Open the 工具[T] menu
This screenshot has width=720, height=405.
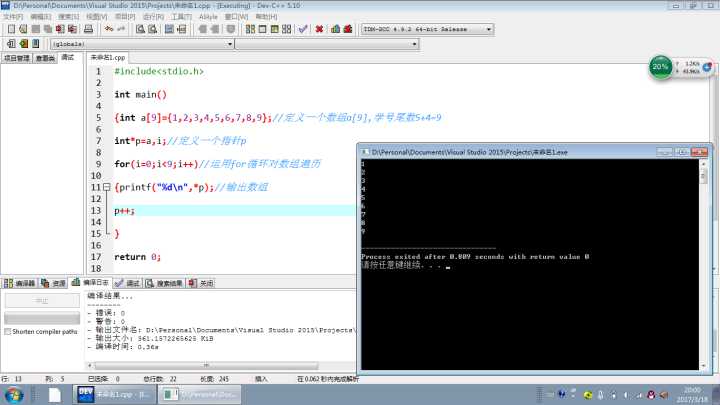[x=181, y=17]
